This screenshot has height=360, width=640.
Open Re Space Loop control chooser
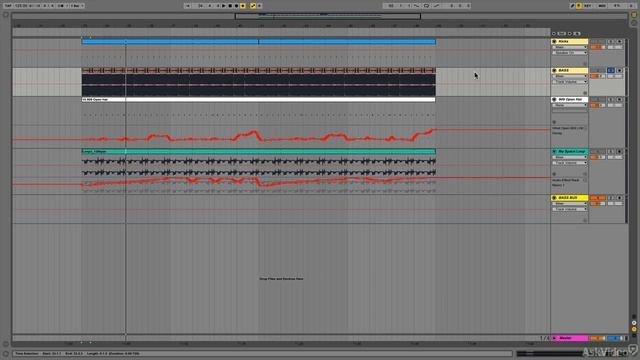570,163
